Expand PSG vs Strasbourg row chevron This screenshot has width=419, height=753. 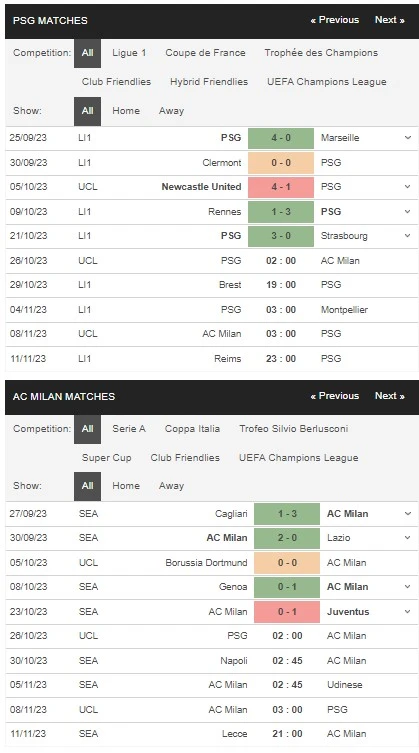(407, 236)
